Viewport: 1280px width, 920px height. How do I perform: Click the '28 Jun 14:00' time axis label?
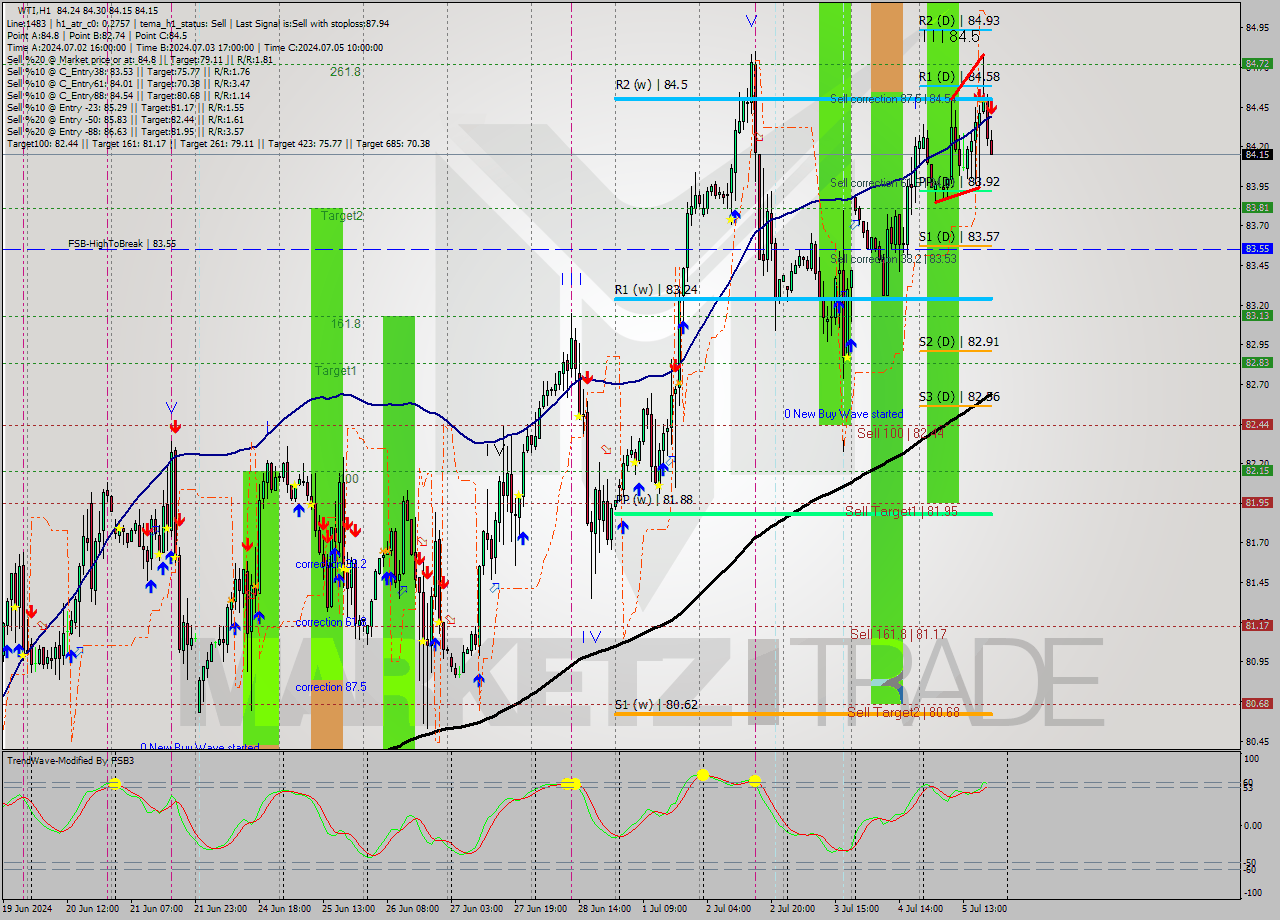(604, 909)
